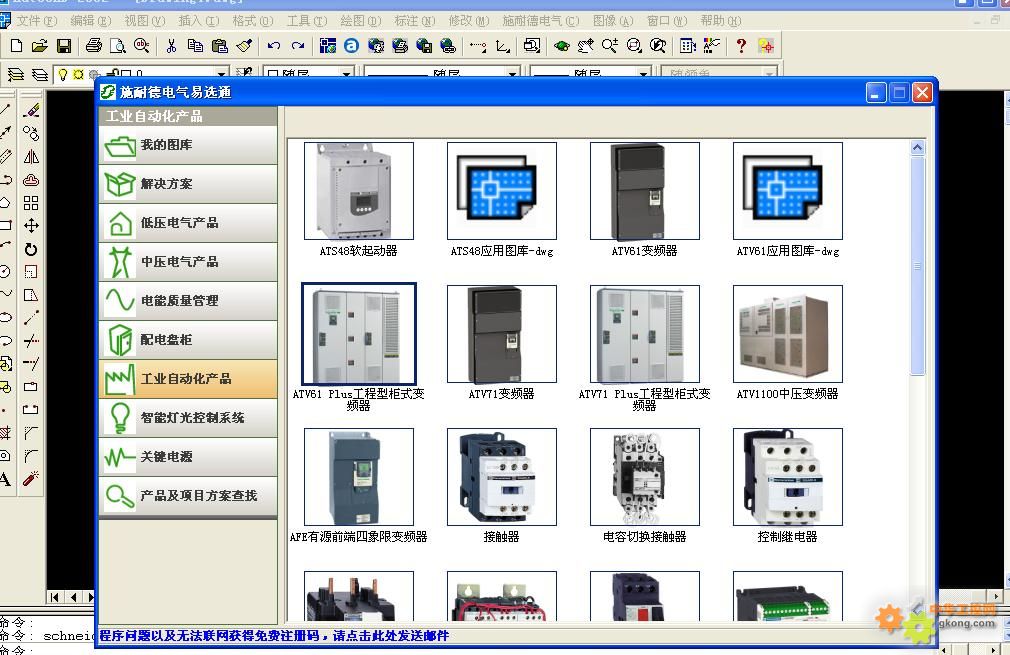Select ATV61应用图库-dwg thumbnail
Screen dimensions: 1010x655
pos(788,191)
